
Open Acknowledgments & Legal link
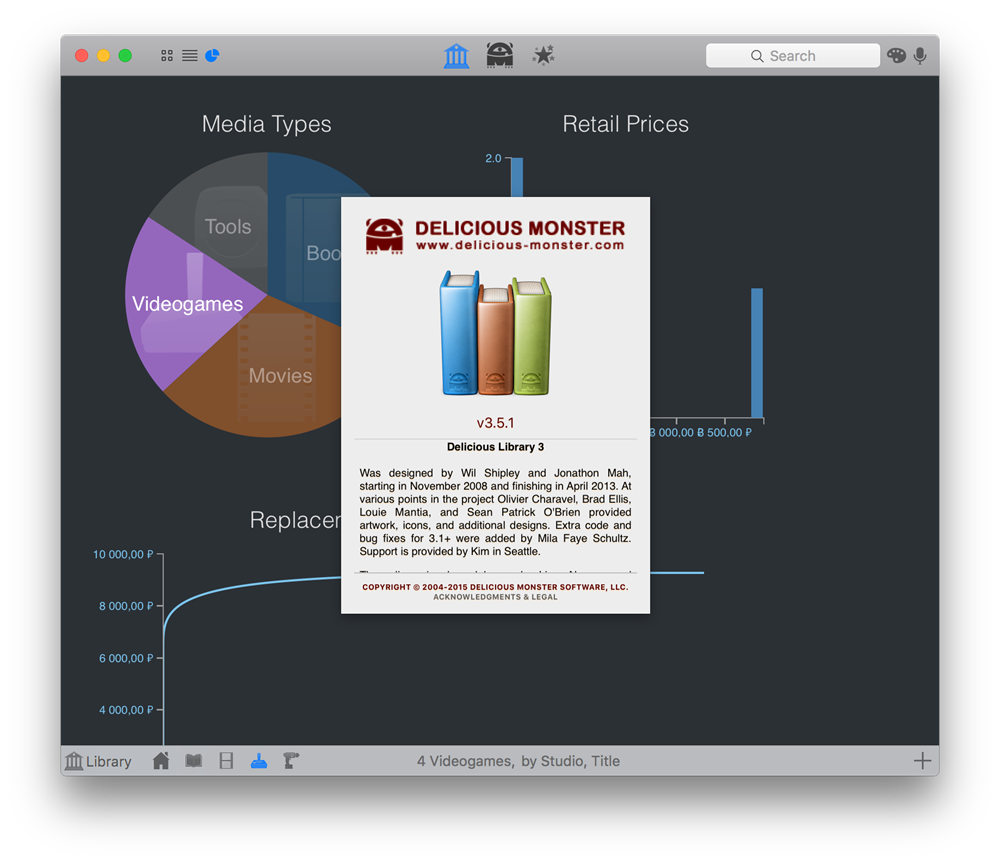click(x=496, y=597)
